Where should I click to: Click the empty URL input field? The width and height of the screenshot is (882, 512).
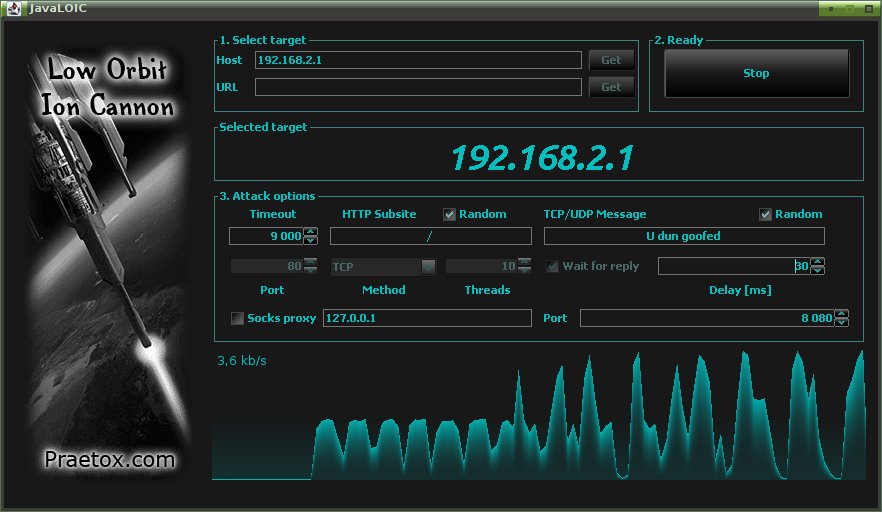(418, 87)
